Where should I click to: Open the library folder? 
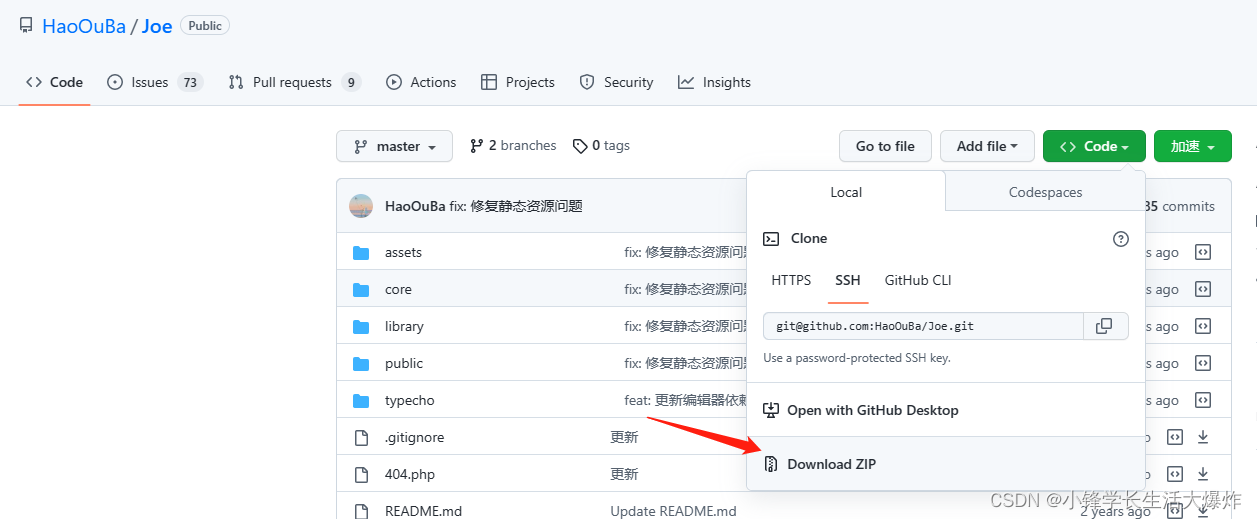[404, 326]
